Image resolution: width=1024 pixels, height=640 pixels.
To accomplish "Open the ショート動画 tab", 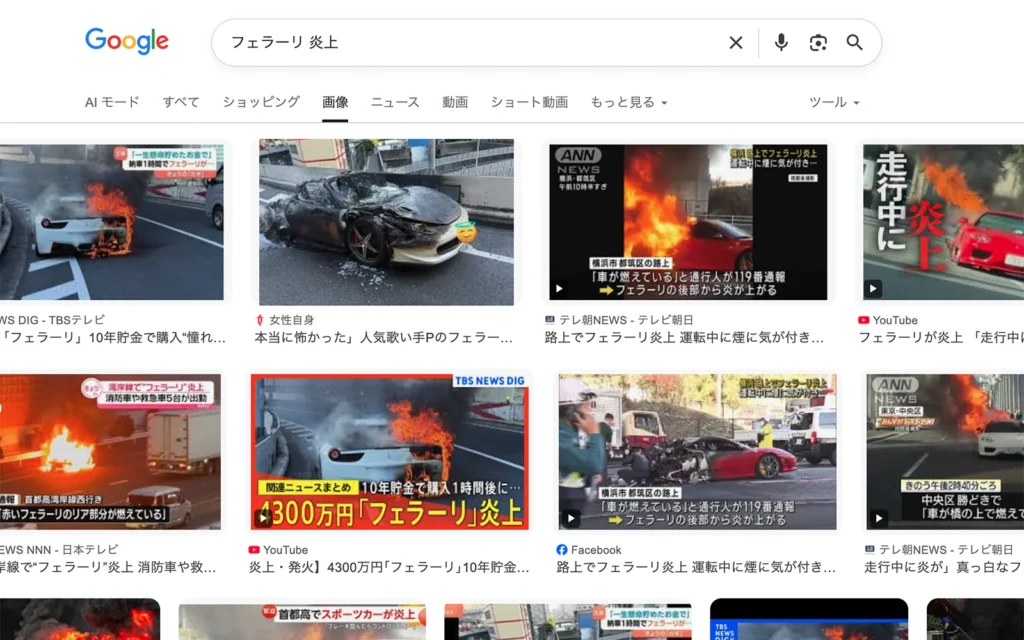I will tap(529, 102).
